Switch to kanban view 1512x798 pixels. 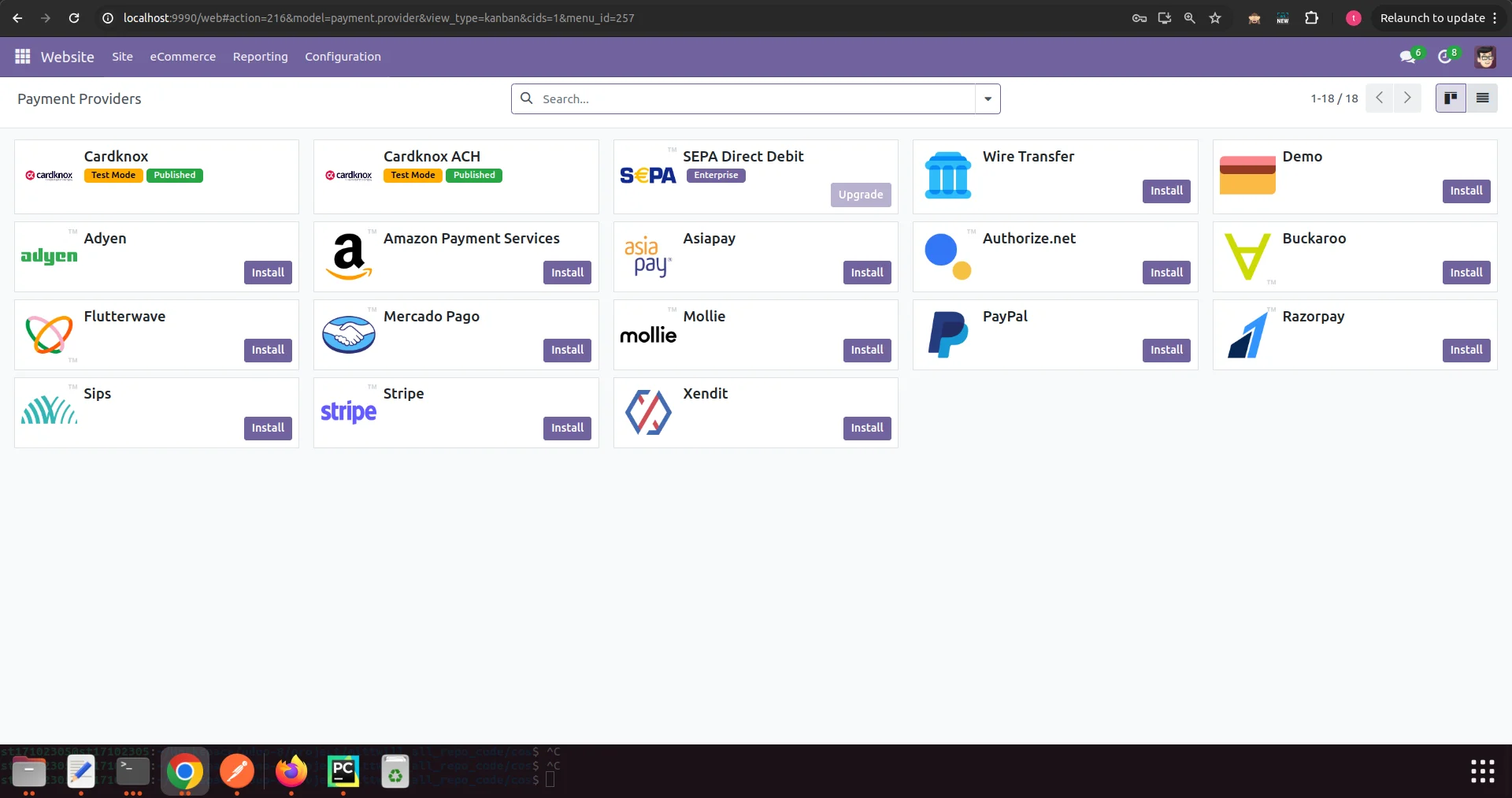1451,98
